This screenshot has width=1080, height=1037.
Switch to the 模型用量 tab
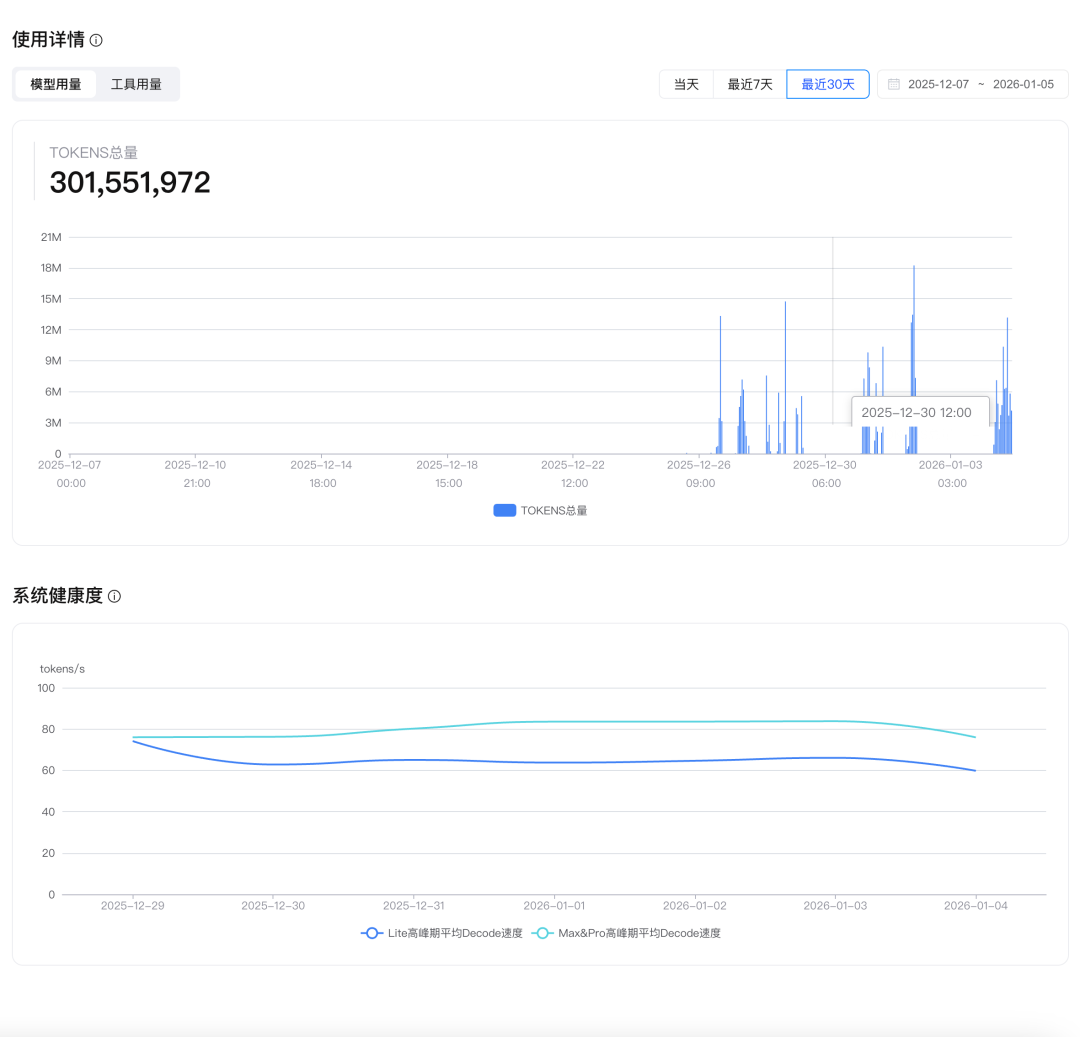pyautogui.click(x=55, y=84)
